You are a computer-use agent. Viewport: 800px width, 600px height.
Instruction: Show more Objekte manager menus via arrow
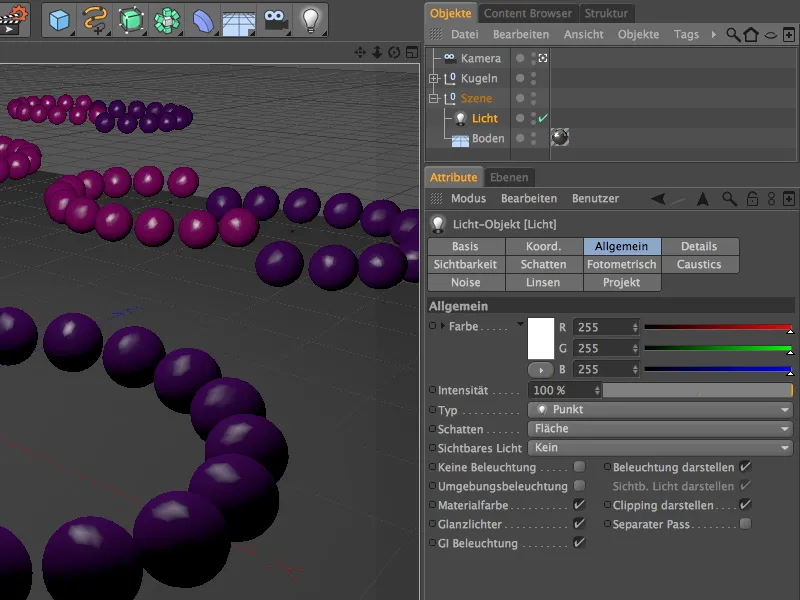click(x=713, y=35)
